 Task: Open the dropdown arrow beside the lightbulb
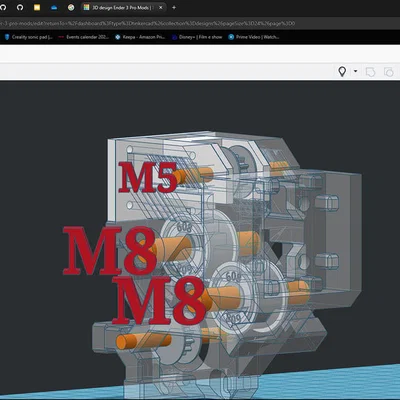click(355, 71)
